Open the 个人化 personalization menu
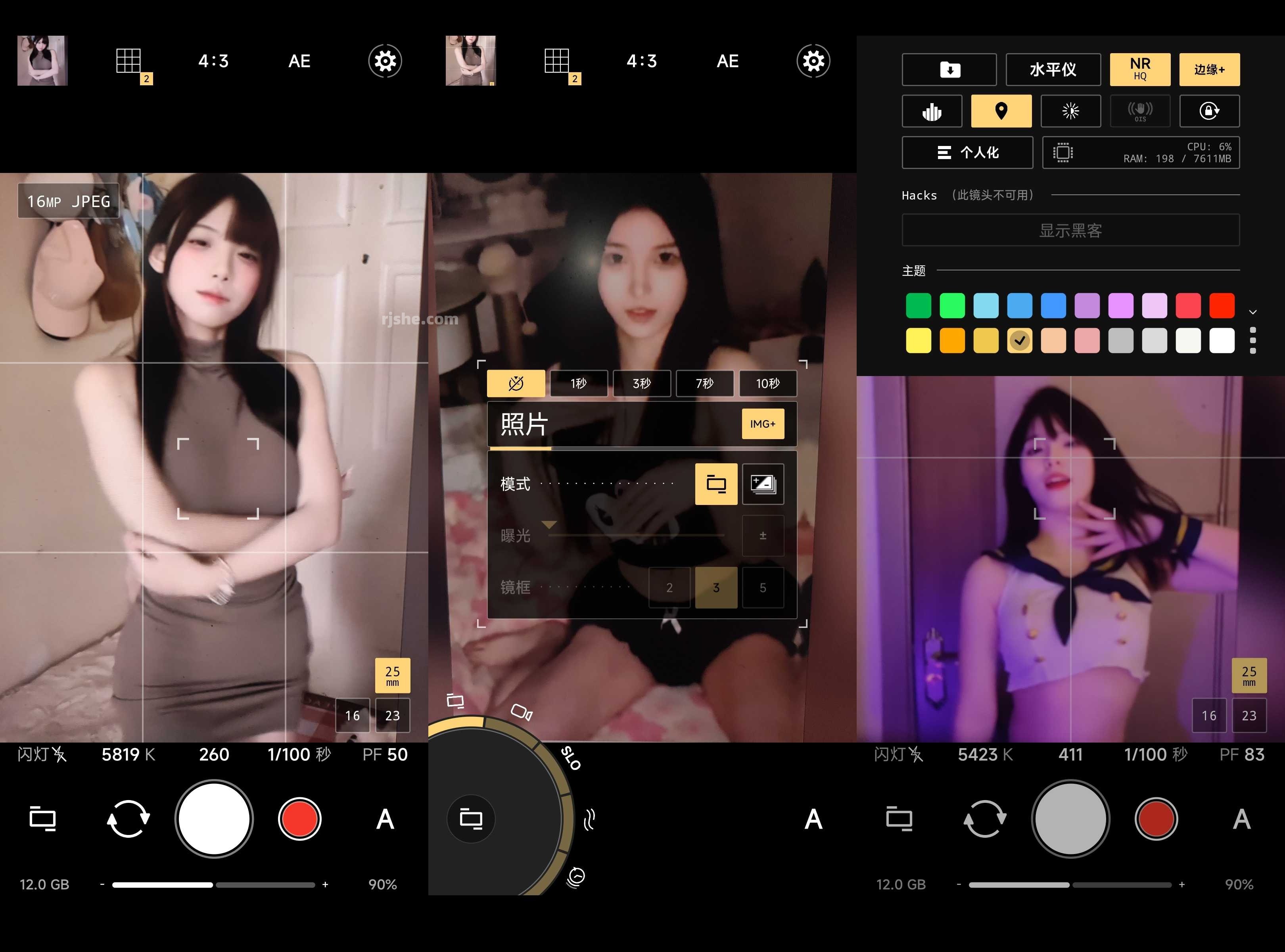The height and width of the screenshot is (952, 1285). point(967,152)
